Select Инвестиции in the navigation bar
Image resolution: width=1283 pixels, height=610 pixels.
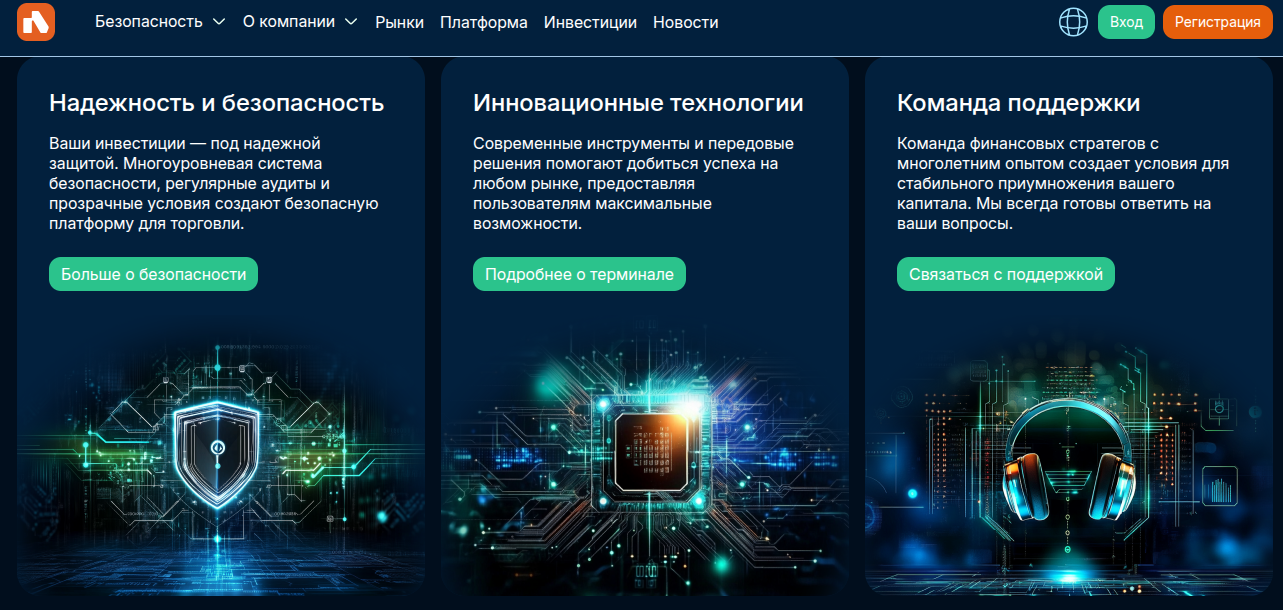(x=590, y=22)
